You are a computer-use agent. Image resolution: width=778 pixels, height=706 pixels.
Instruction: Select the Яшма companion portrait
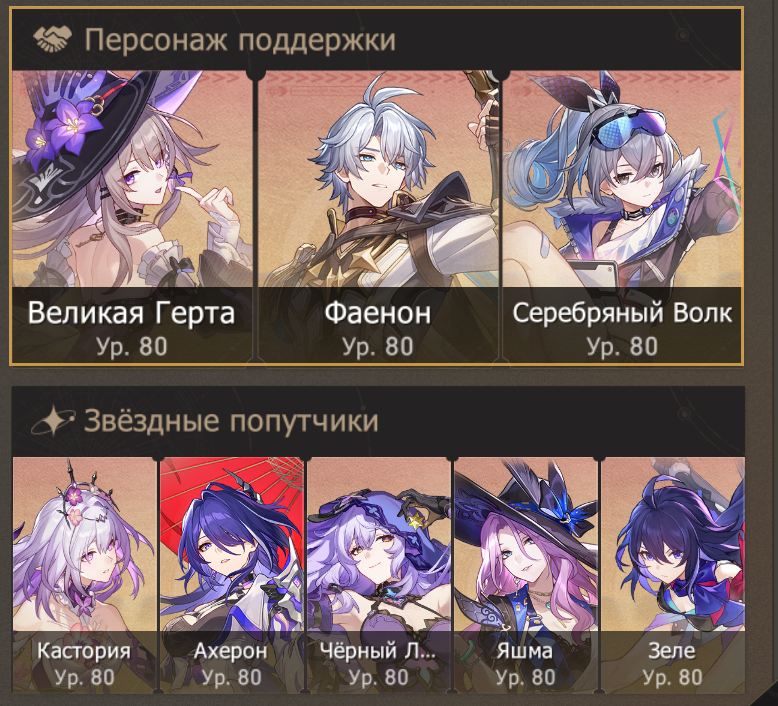click(525, 575)
